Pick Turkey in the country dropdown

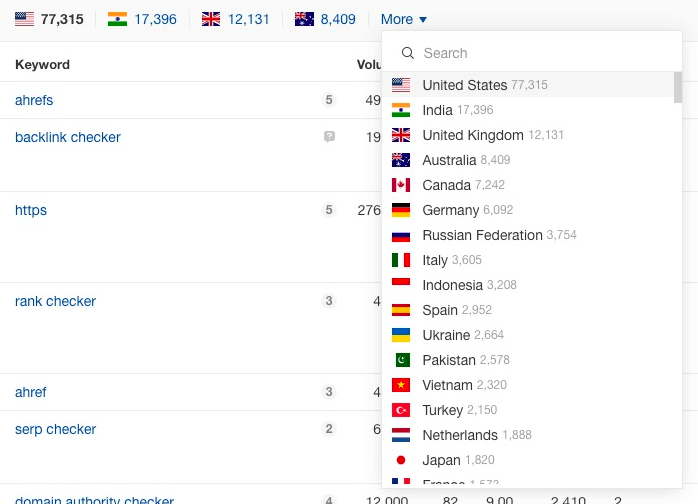[x=528, y=410]
